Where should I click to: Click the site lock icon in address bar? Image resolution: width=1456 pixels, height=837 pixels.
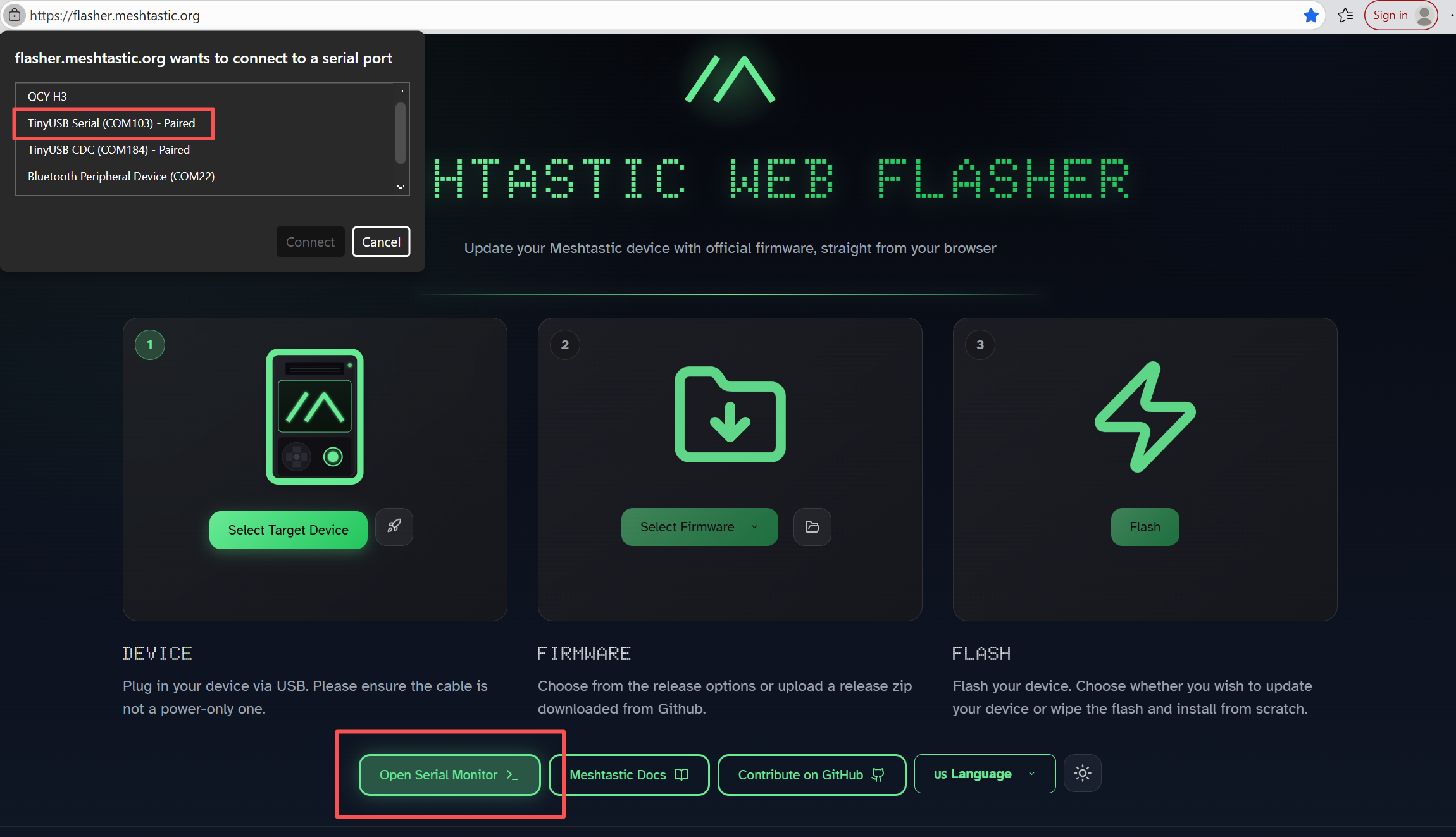point(14,15)
